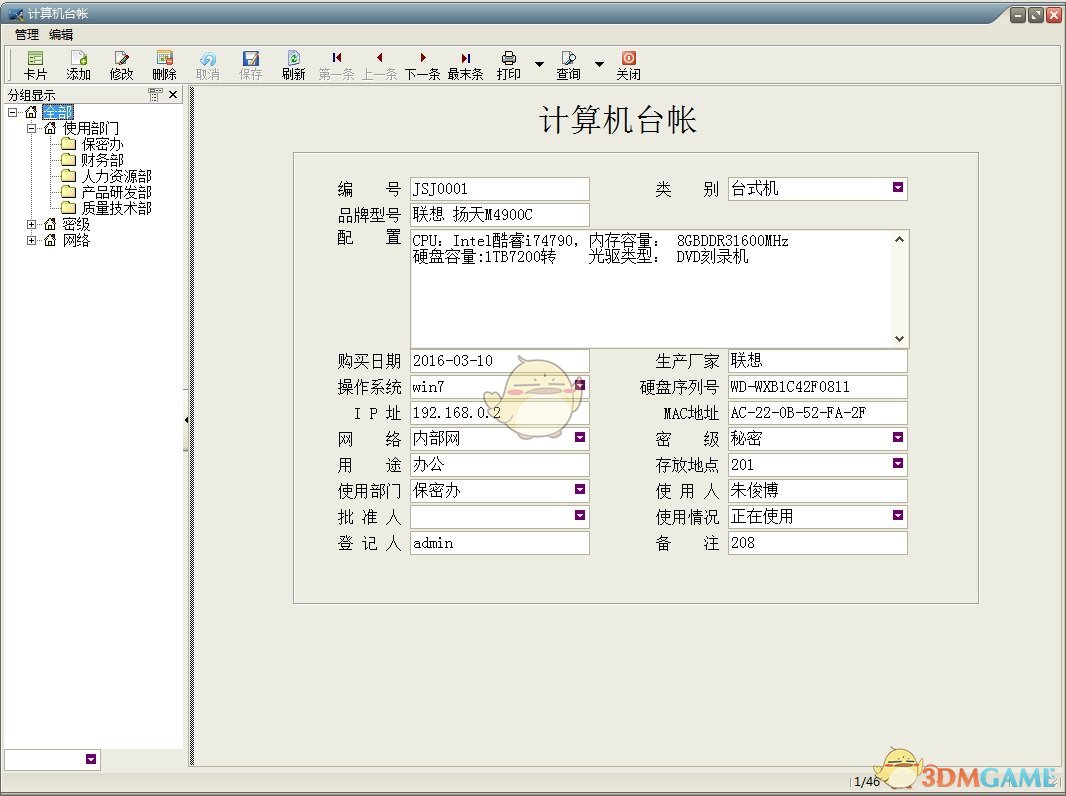The width and height of the screenshot is (1066, 796).
Task: Open the 密级 field dropdown
Action: coord(897,438)
